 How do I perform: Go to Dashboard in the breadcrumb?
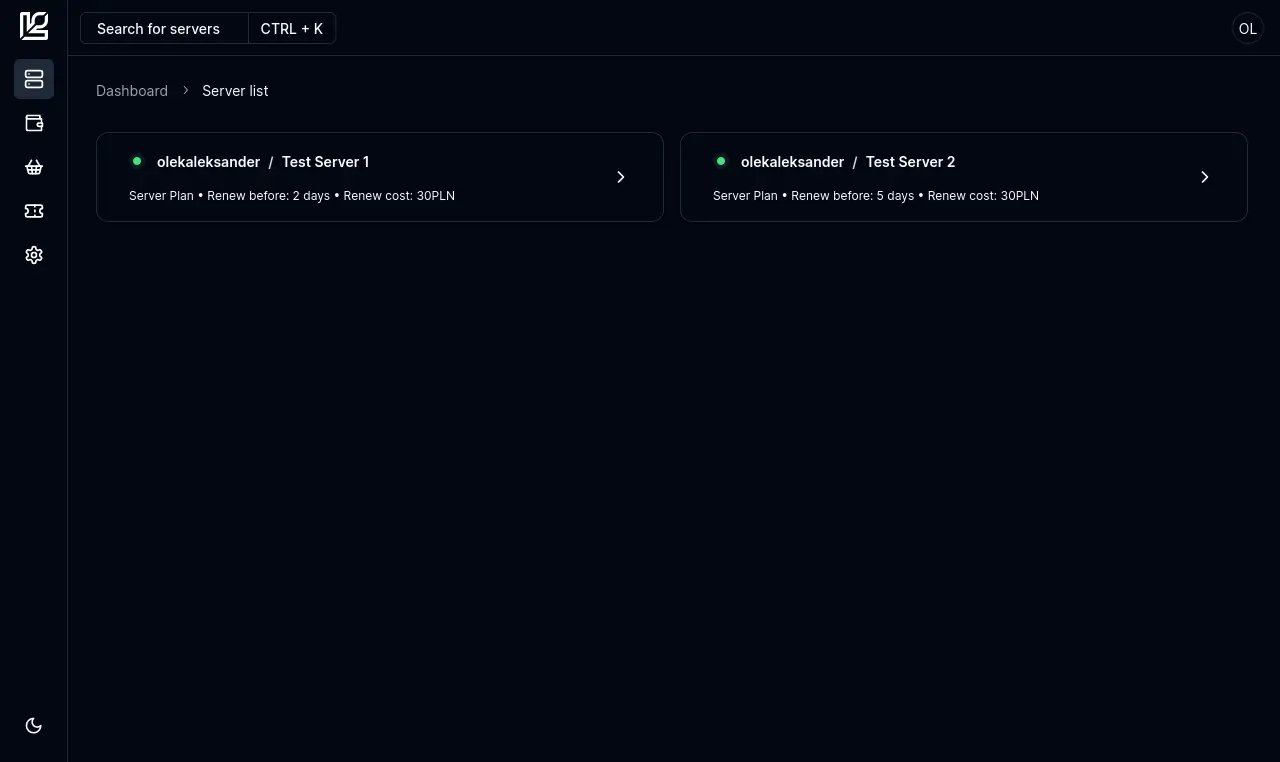(132, 91)
